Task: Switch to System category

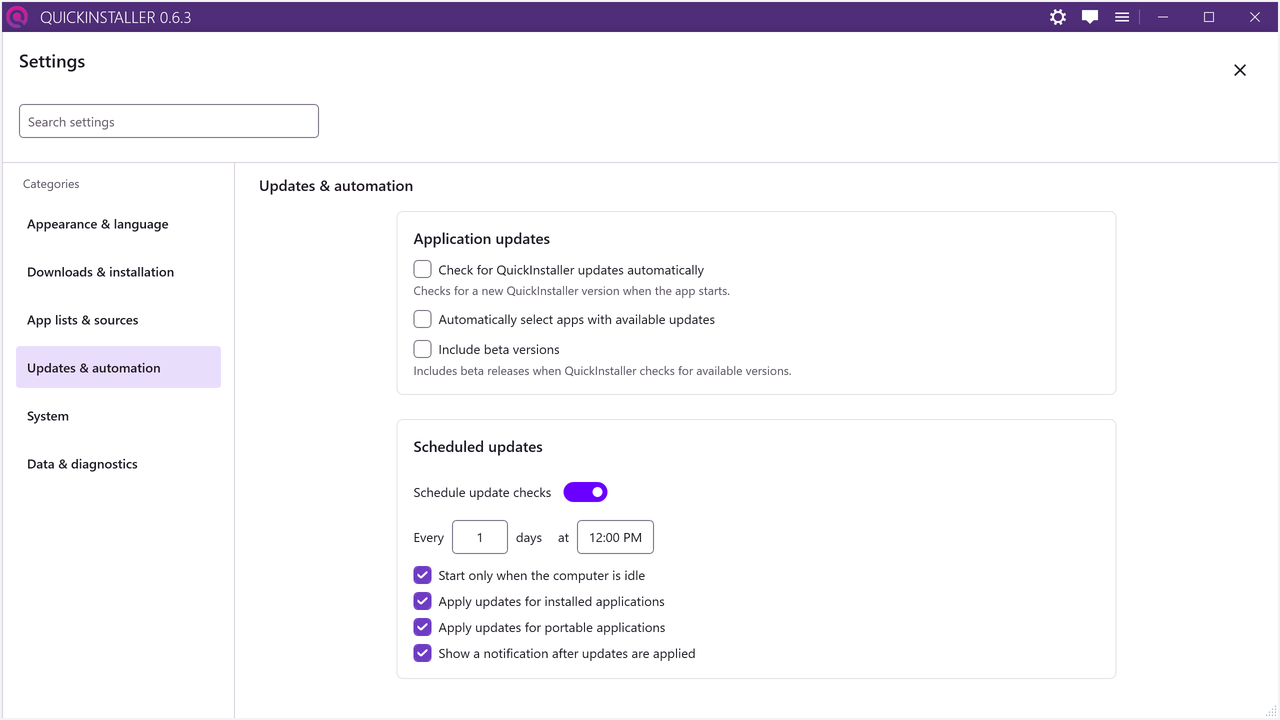Action: [118, 416]
